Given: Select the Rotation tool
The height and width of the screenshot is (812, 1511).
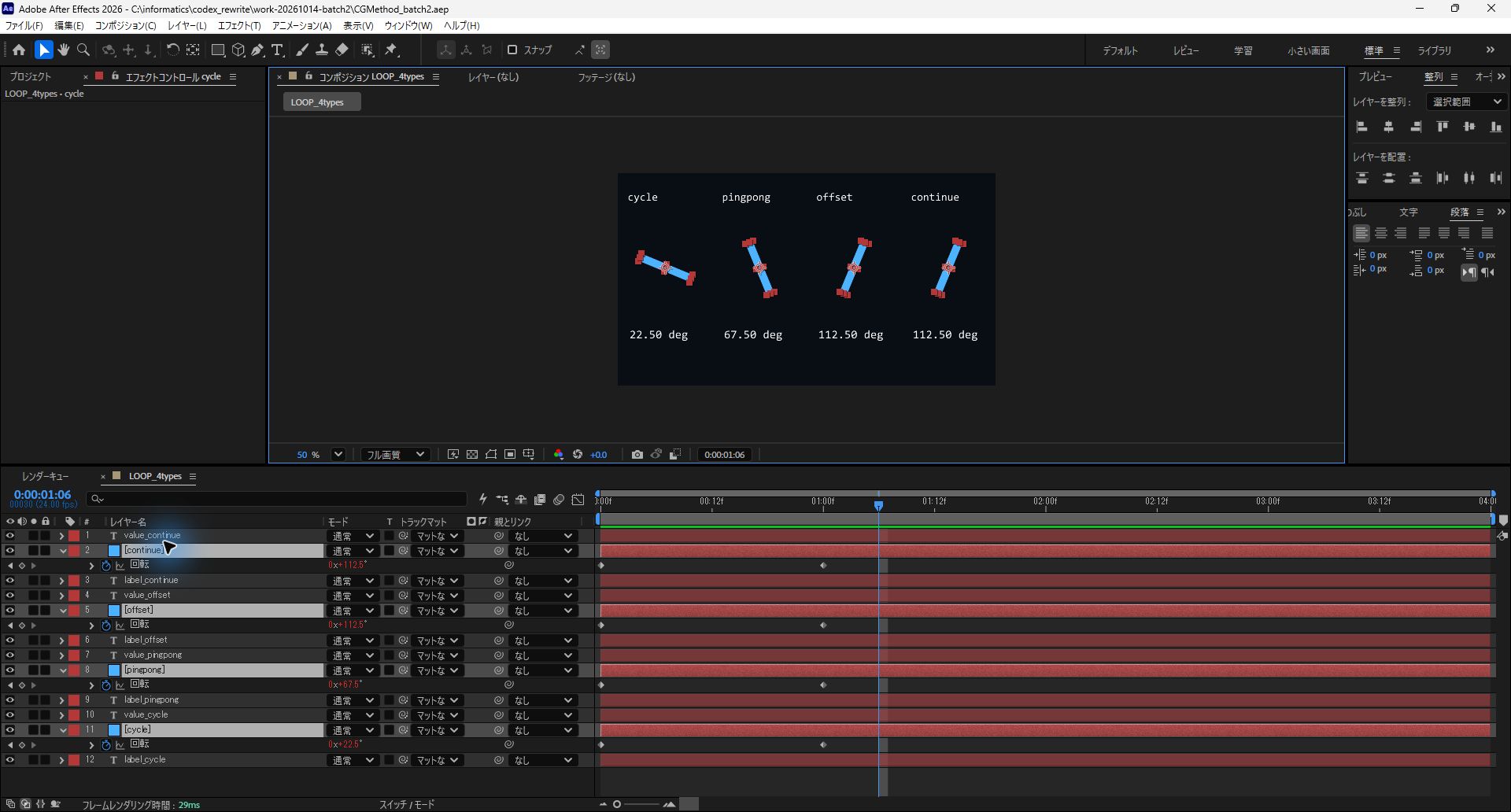Looking at the screenshot, I should point(172,50).
